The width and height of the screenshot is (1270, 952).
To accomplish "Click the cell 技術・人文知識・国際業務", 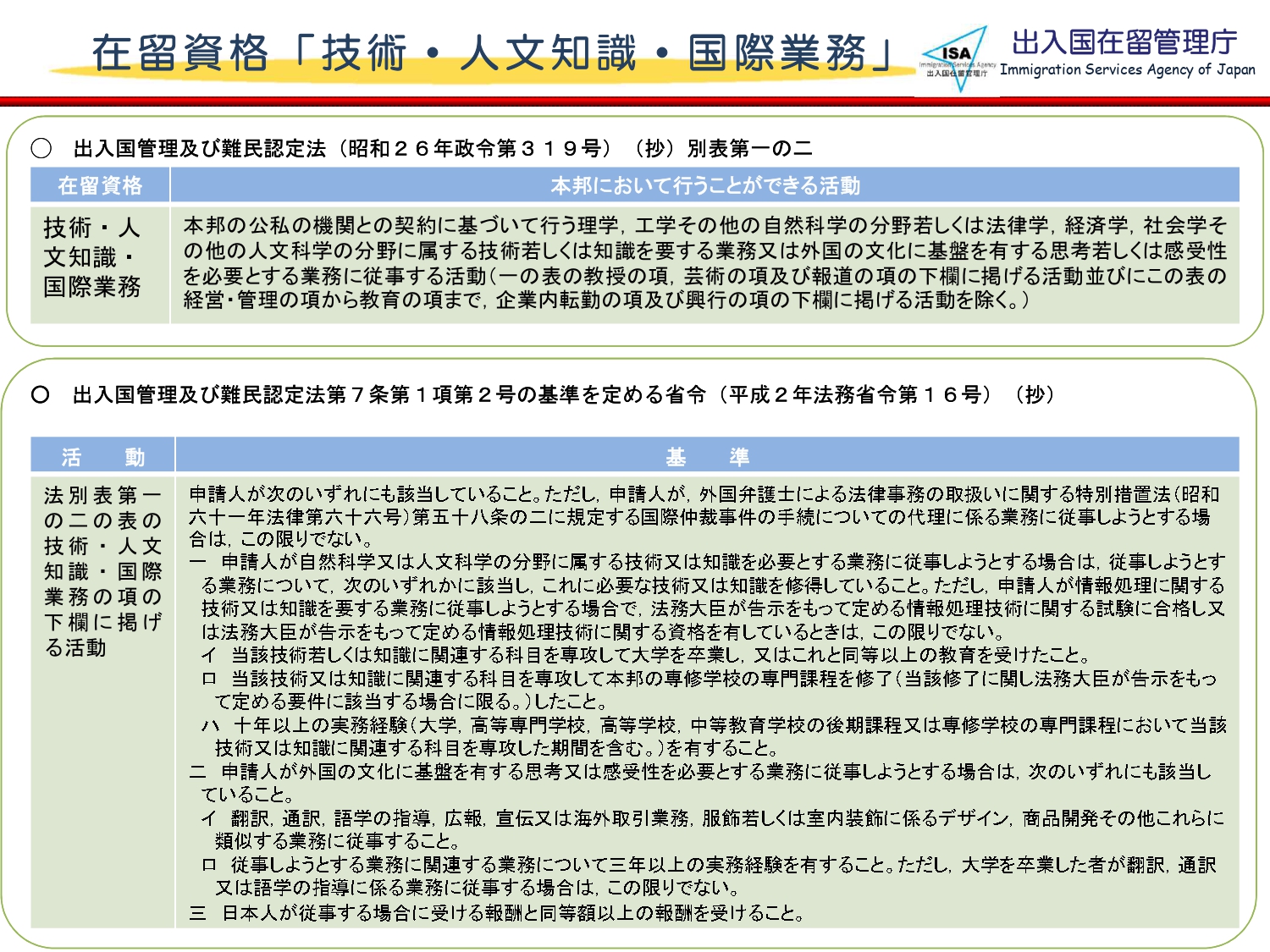I will [100, 264].
